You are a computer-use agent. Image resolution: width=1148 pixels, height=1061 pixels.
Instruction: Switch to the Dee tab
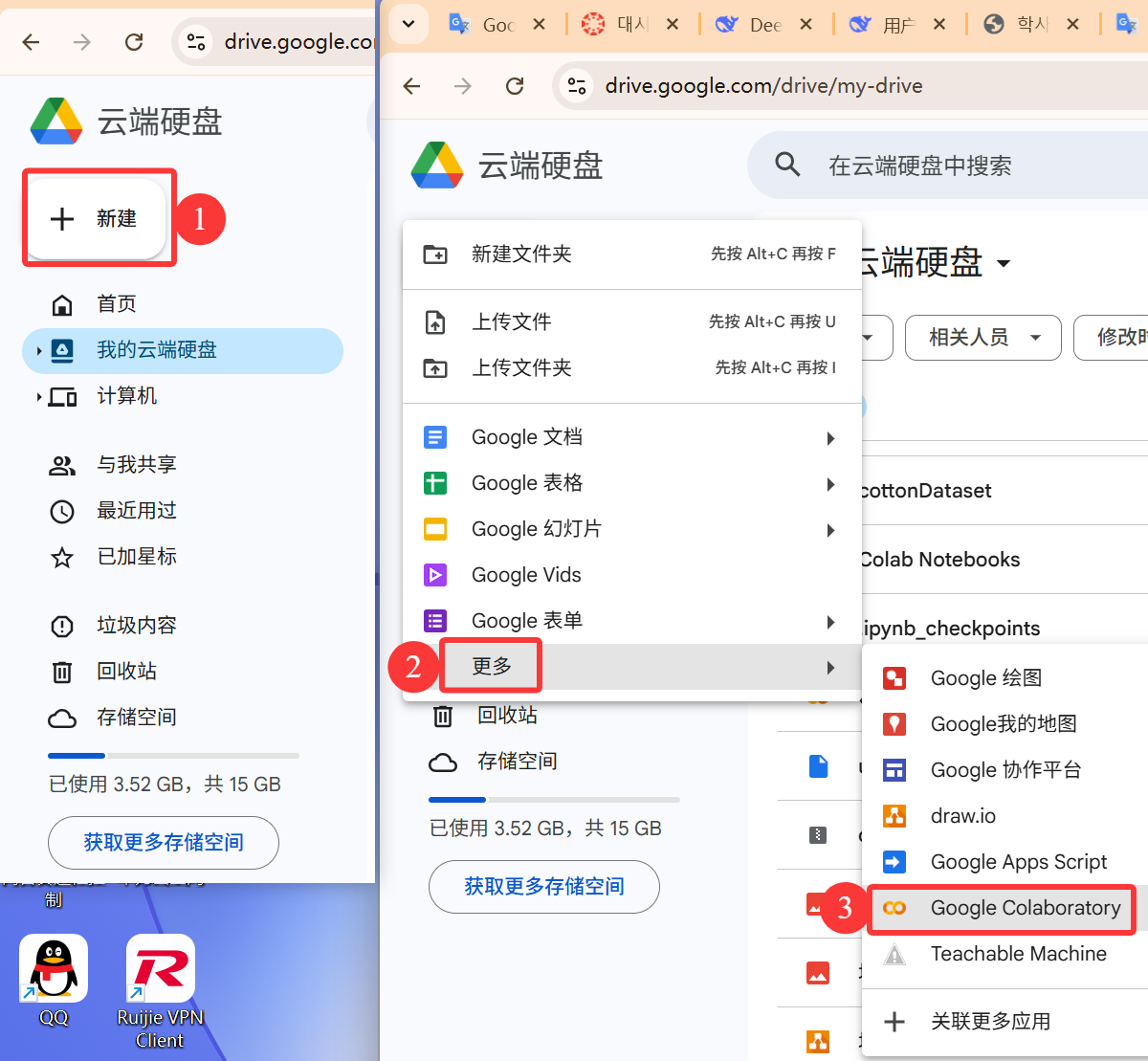click(751, 25)
